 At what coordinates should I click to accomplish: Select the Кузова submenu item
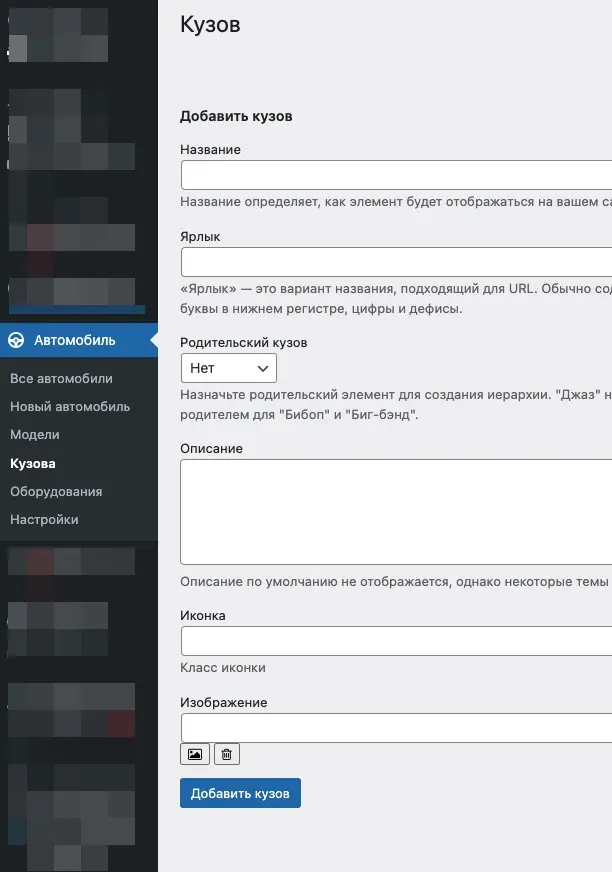33,463
